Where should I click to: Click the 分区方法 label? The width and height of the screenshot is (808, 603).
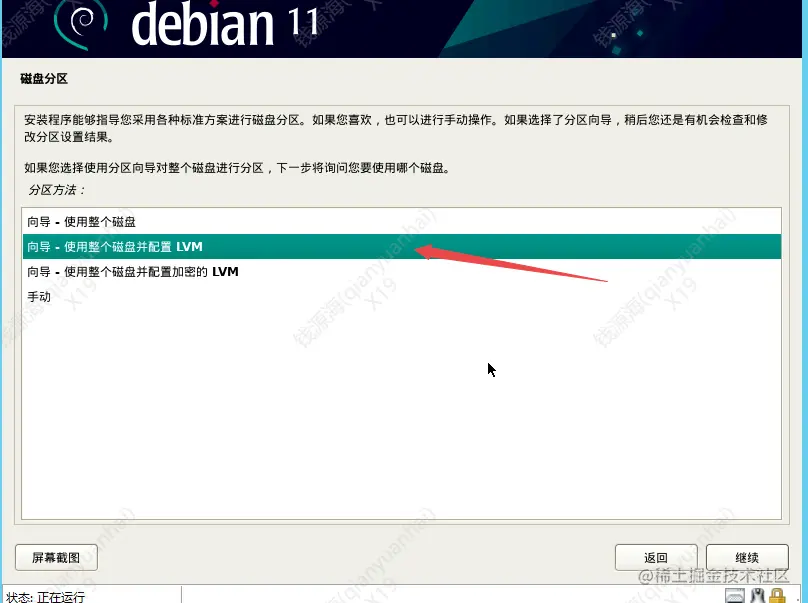point(57,190)
